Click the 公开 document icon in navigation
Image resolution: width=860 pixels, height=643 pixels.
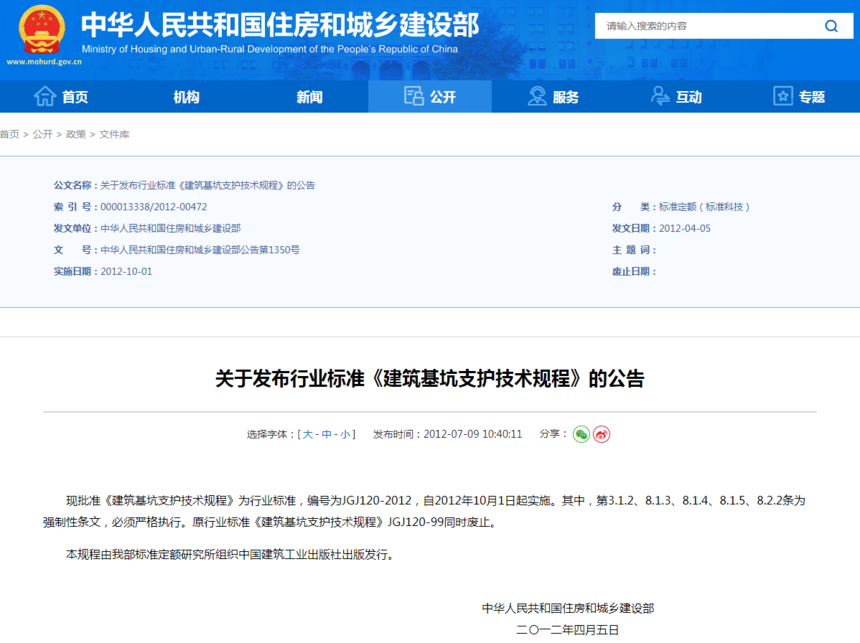[414, 96]
